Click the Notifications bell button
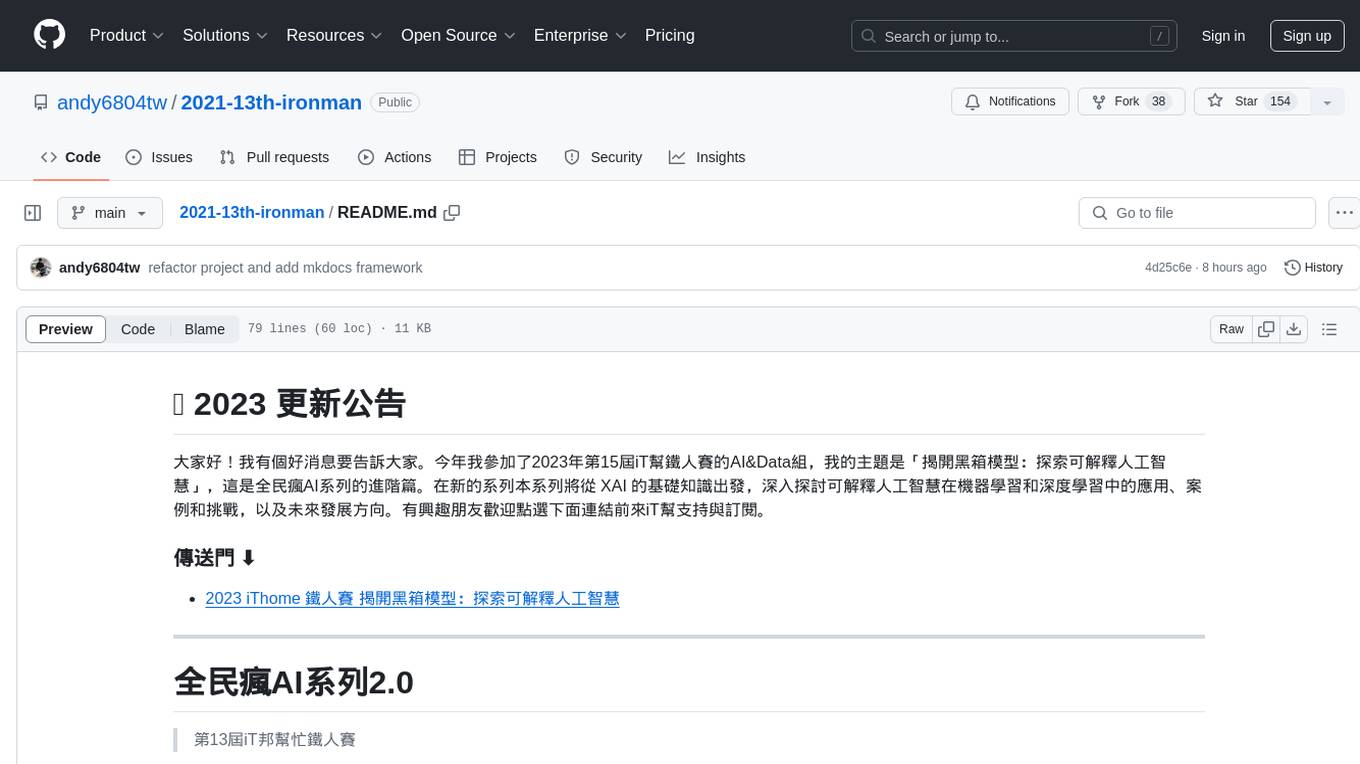Viewport: 1360px width, 764px height. (x=1010, y=102)
